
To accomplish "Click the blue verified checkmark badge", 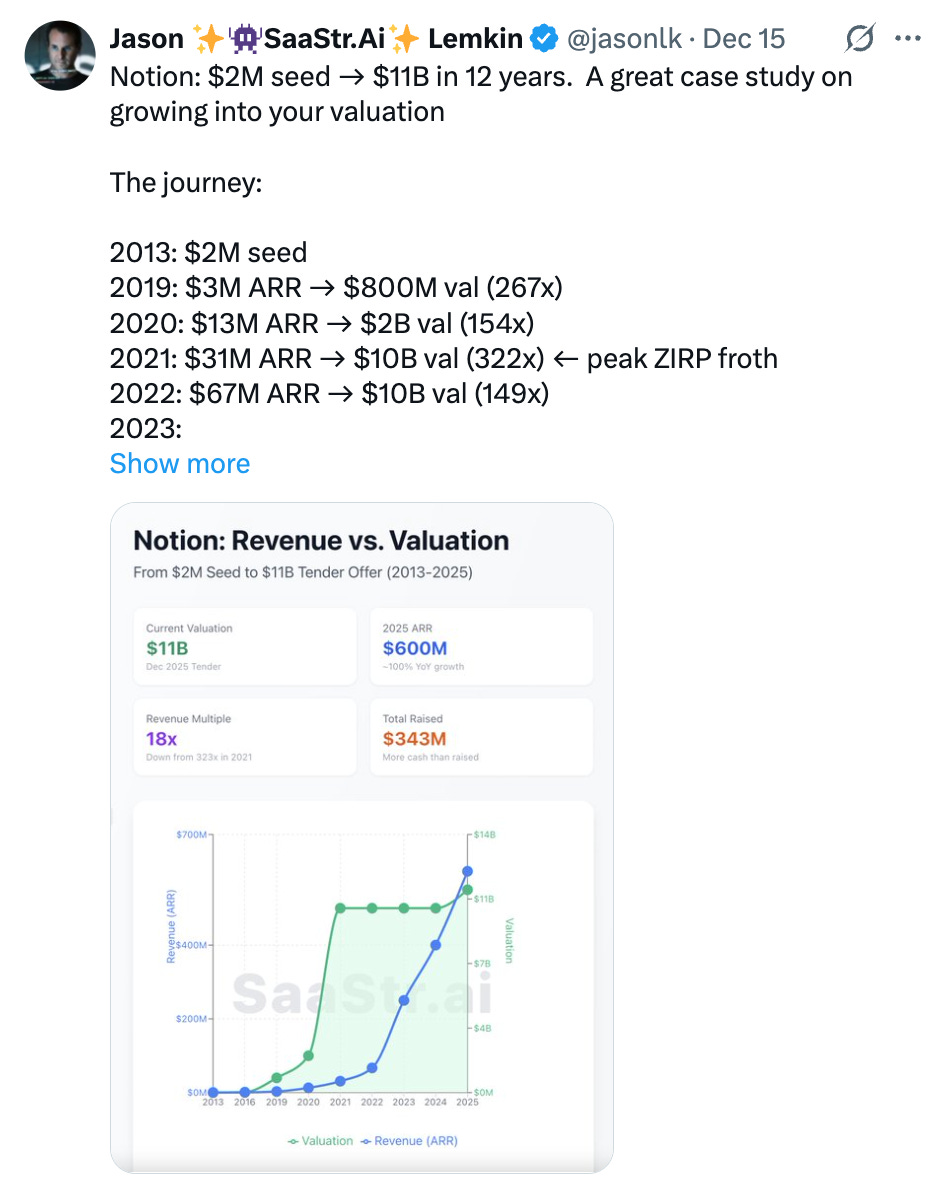I will coord(543,40).
